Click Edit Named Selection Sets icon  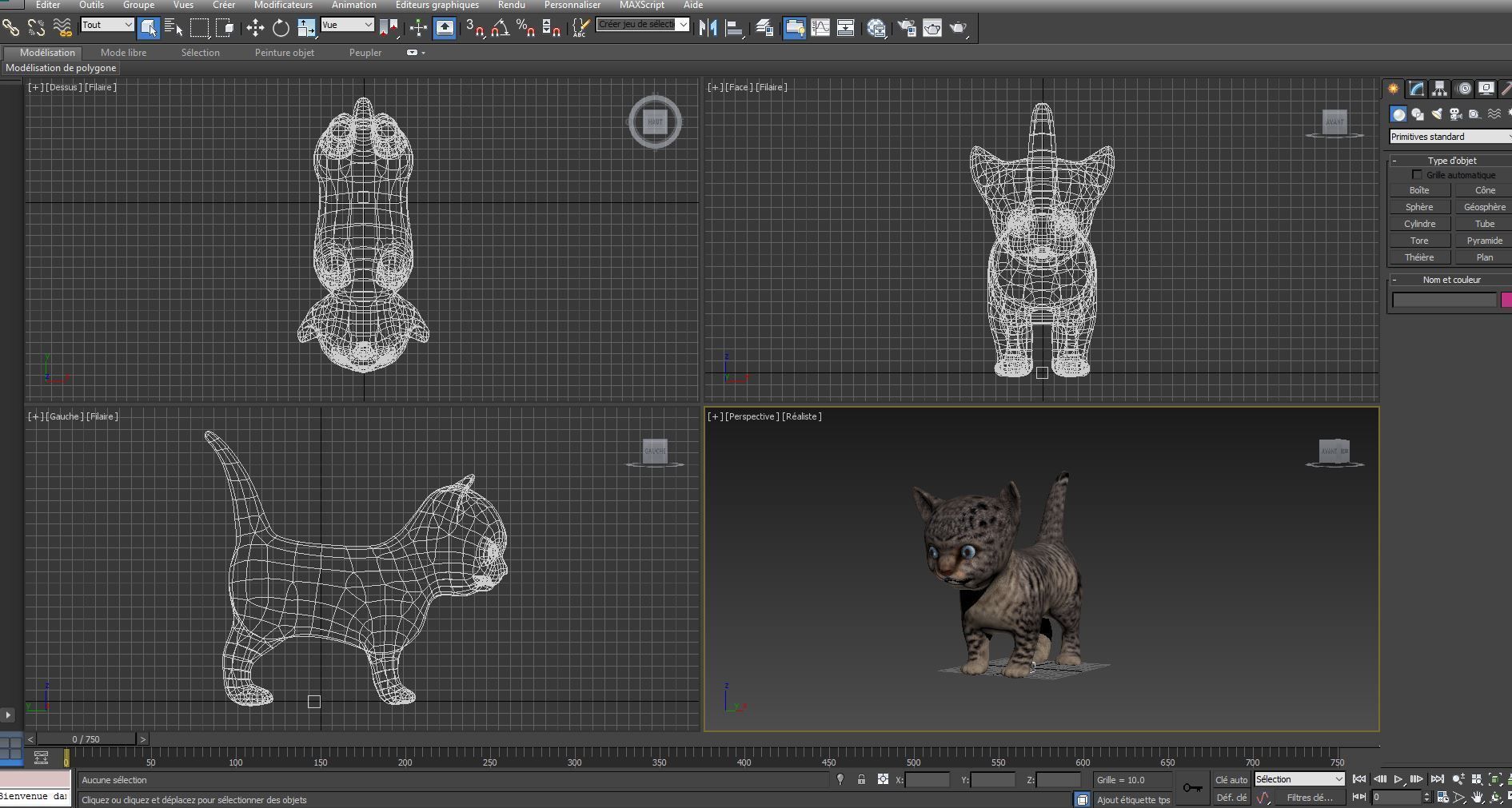[x=581, y=28]
